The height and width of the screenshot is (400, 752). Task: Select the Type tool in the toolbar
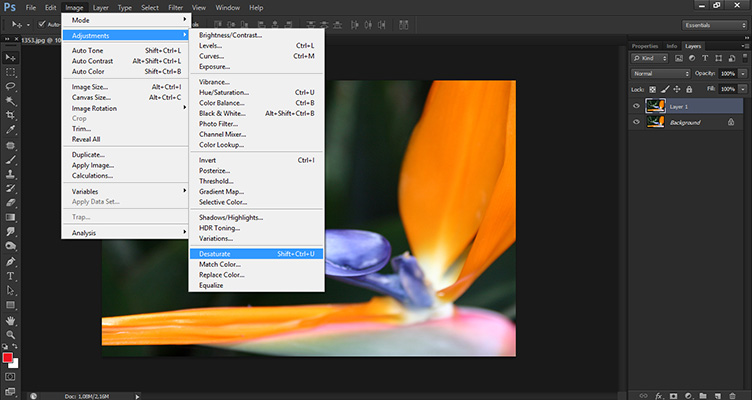pyautogui.click(x=10, y=274)
